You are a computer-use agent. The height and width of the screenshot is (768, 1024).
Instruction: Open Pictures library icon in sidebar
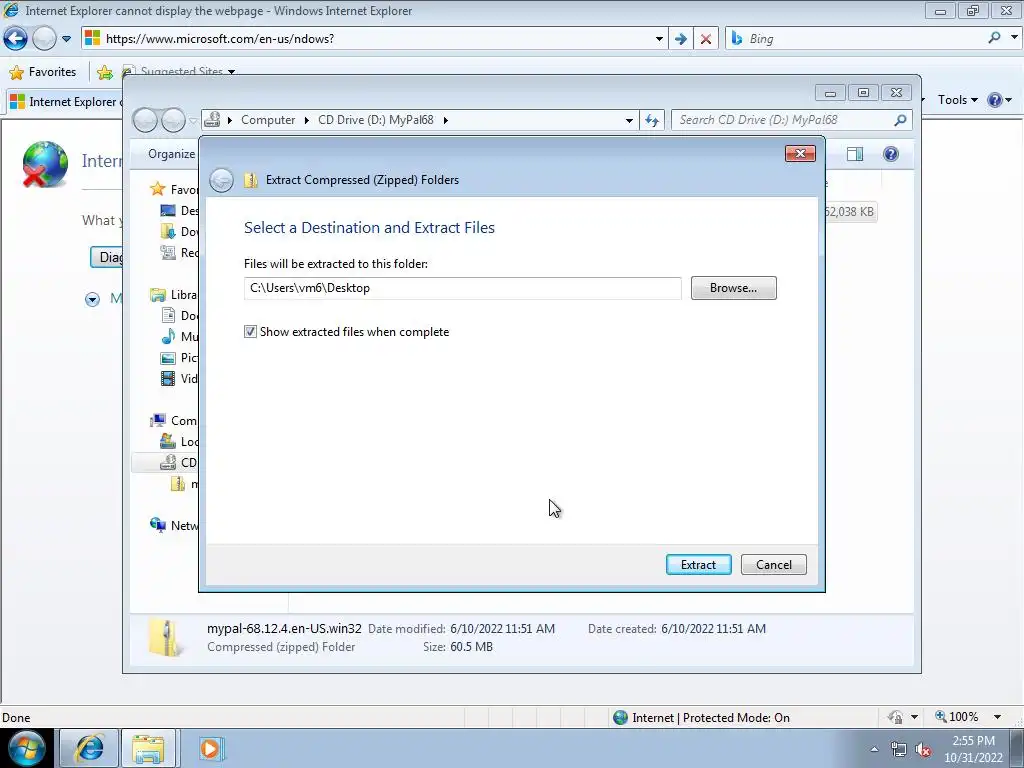(x=168, y=357)
